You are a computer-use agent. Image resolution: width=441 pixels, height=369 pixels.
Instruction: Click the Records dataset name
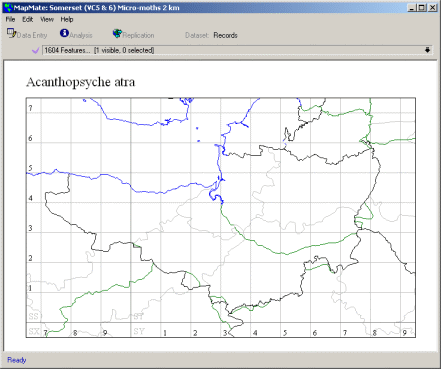225,35
